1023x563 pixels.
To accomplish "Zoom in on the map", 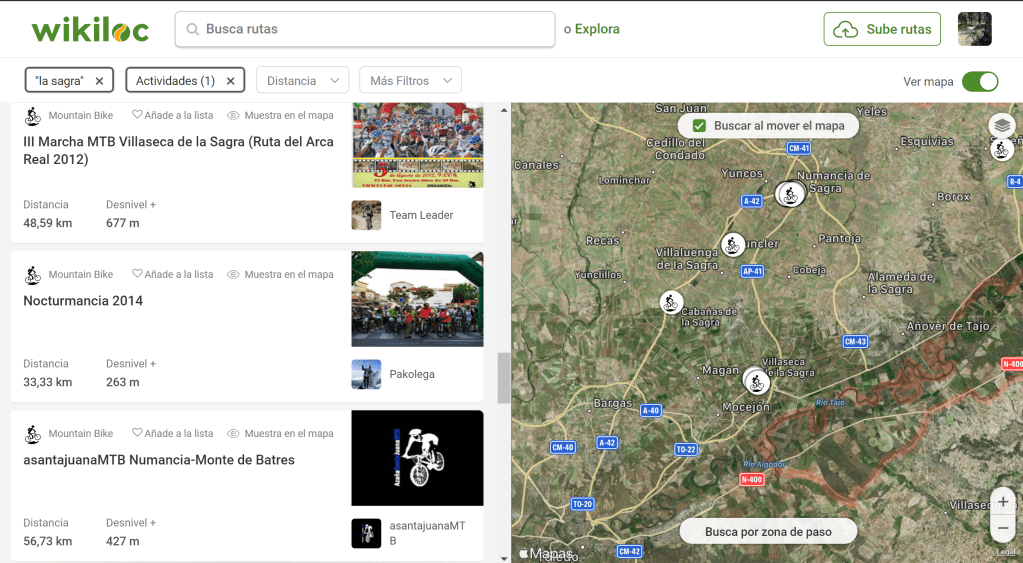I will click(1003, 501).
